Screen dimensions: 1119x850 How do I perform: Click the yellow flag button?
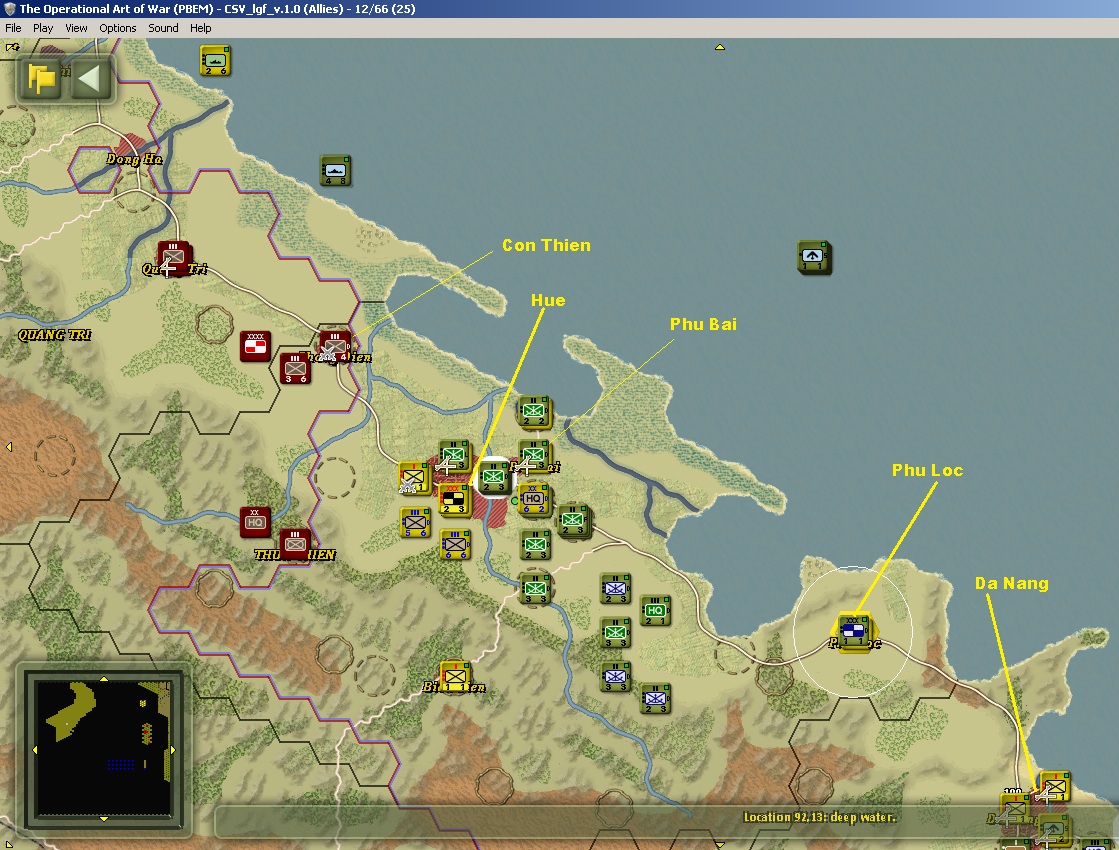point(41,78)
